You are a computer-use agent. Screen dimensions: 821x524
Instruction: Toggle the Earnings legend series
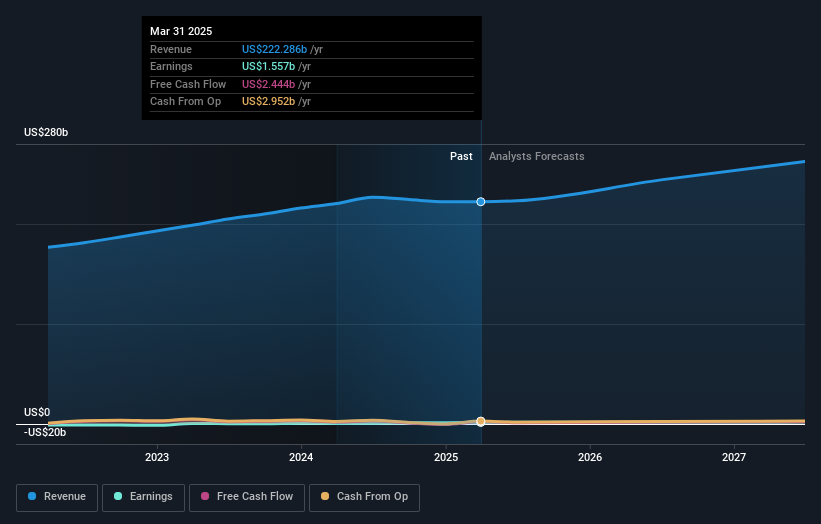point(143,497)
